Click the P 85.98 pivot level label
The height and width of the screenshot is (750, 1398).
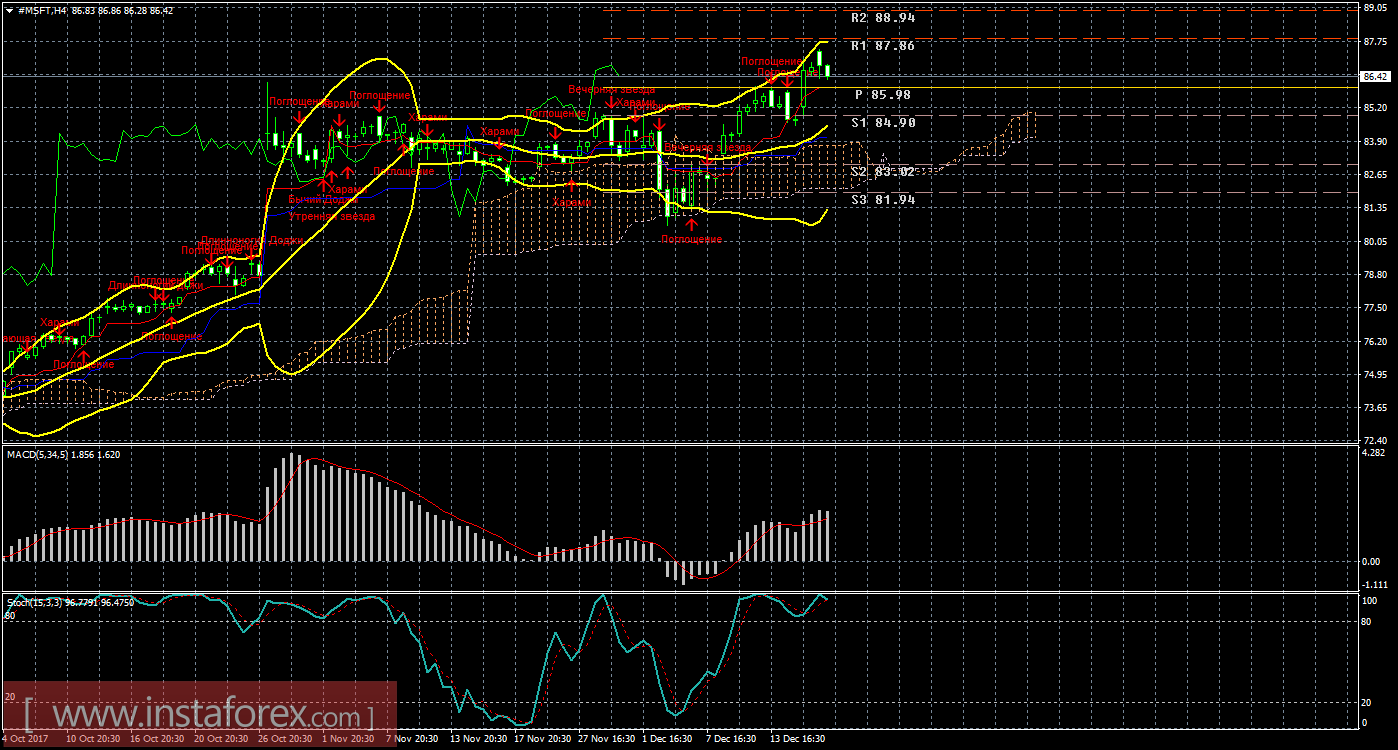pos(882,94)
